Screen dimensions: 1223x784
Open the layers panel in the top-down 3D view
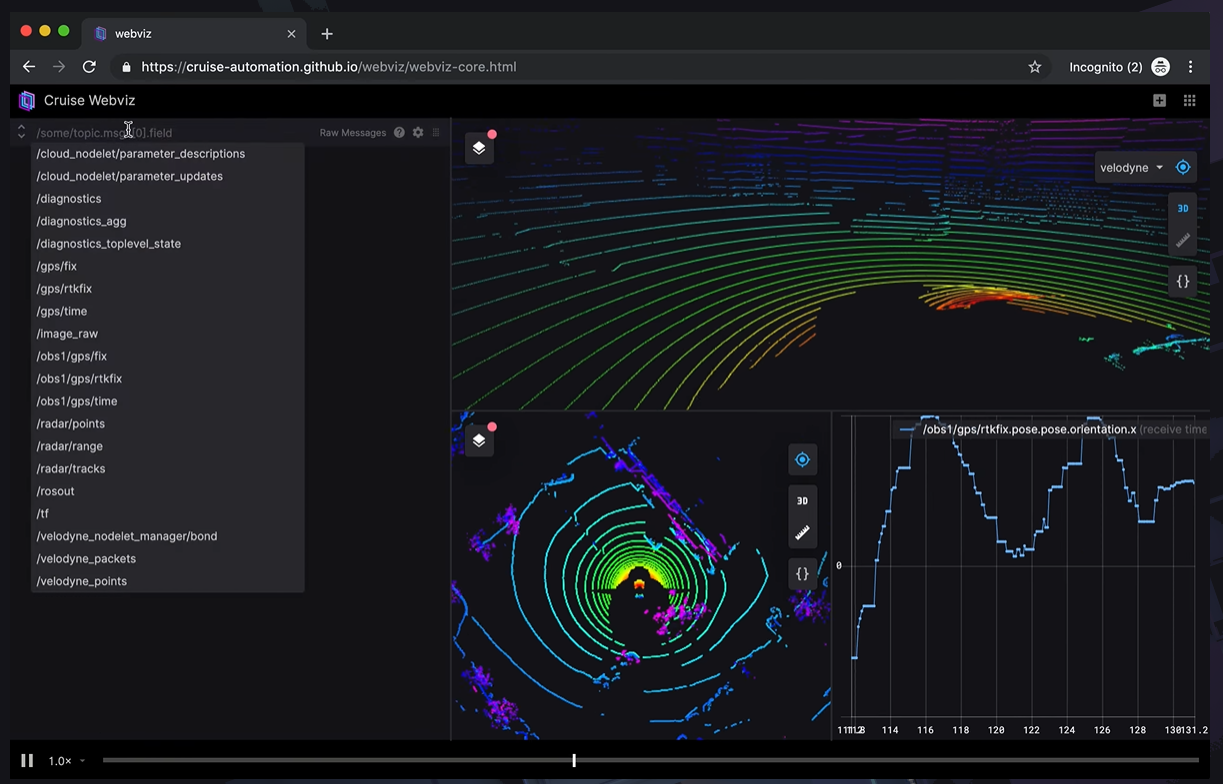[x=479, y=440]
